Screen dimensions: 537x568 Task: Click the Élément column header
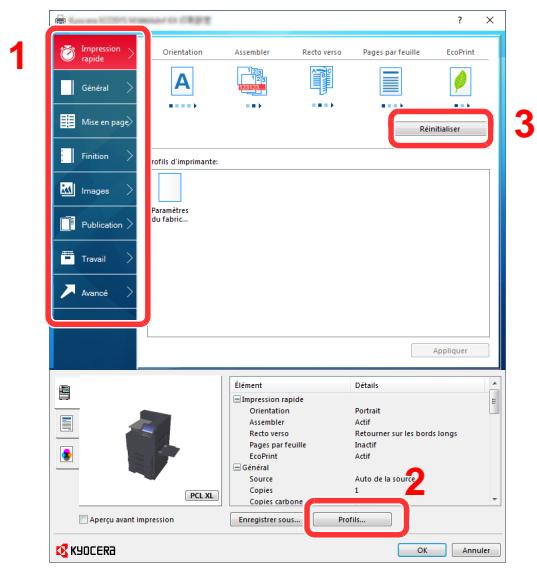(x=291, y=385)
